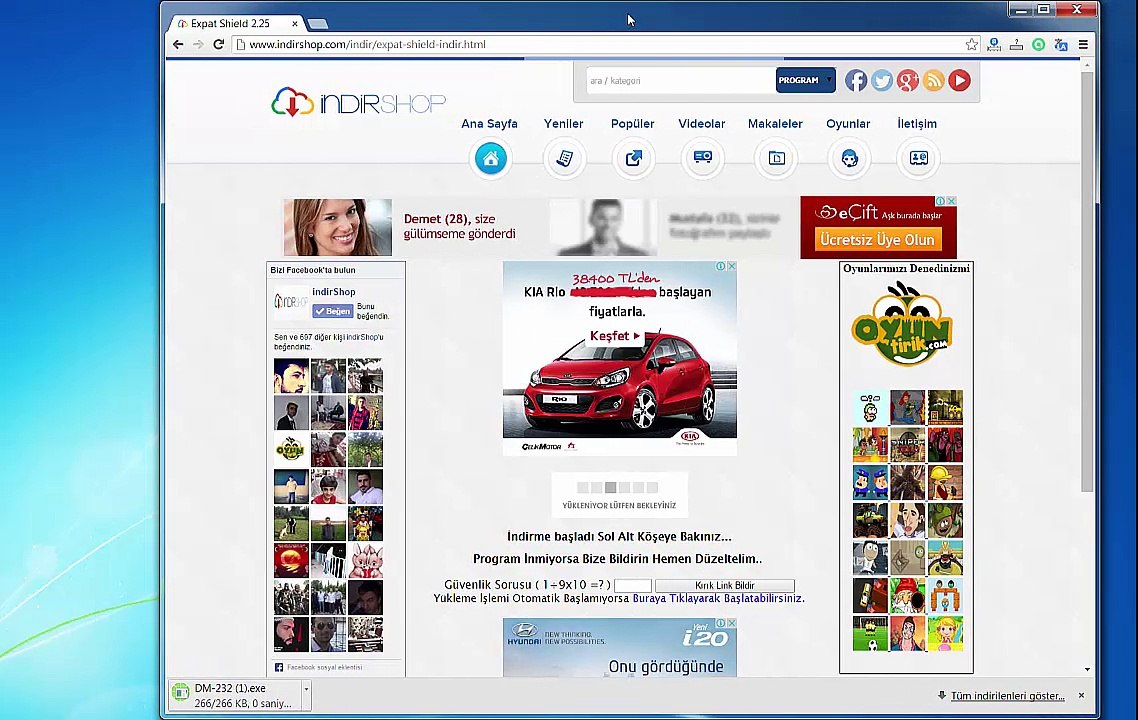Reload the page with the refresh icon
The height and width of the screenshot is (720, 1138).
[x=218, y=44]
